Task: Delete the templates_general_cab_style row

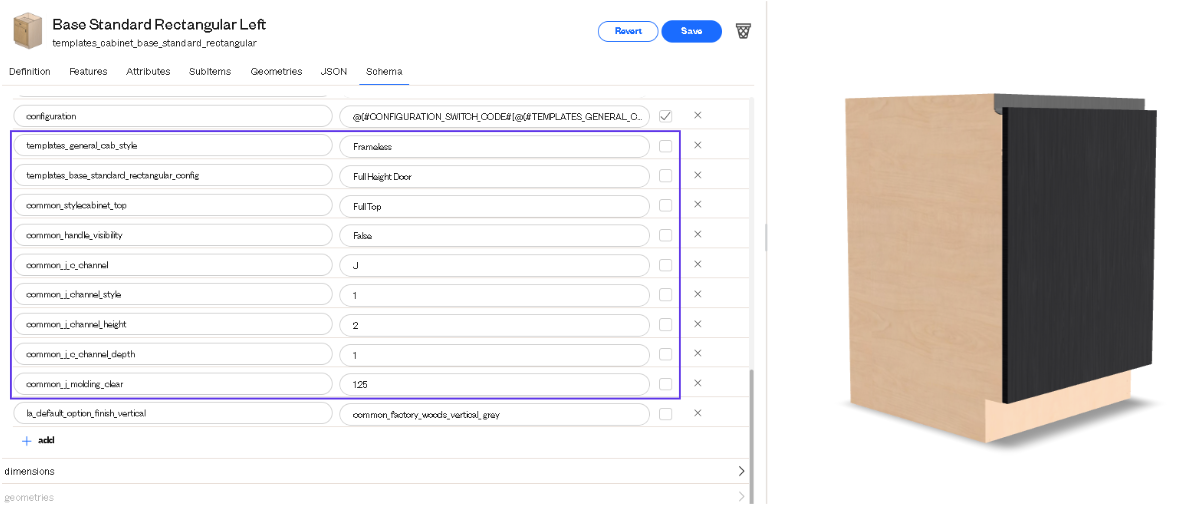Action: point(697,146)
